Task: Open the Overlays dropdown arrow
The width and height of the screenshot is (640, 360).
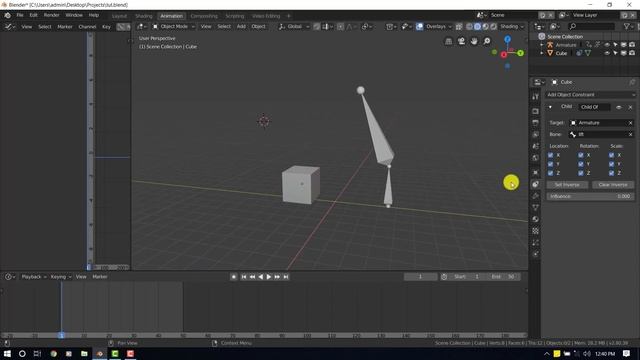Action: coord(450,27)
